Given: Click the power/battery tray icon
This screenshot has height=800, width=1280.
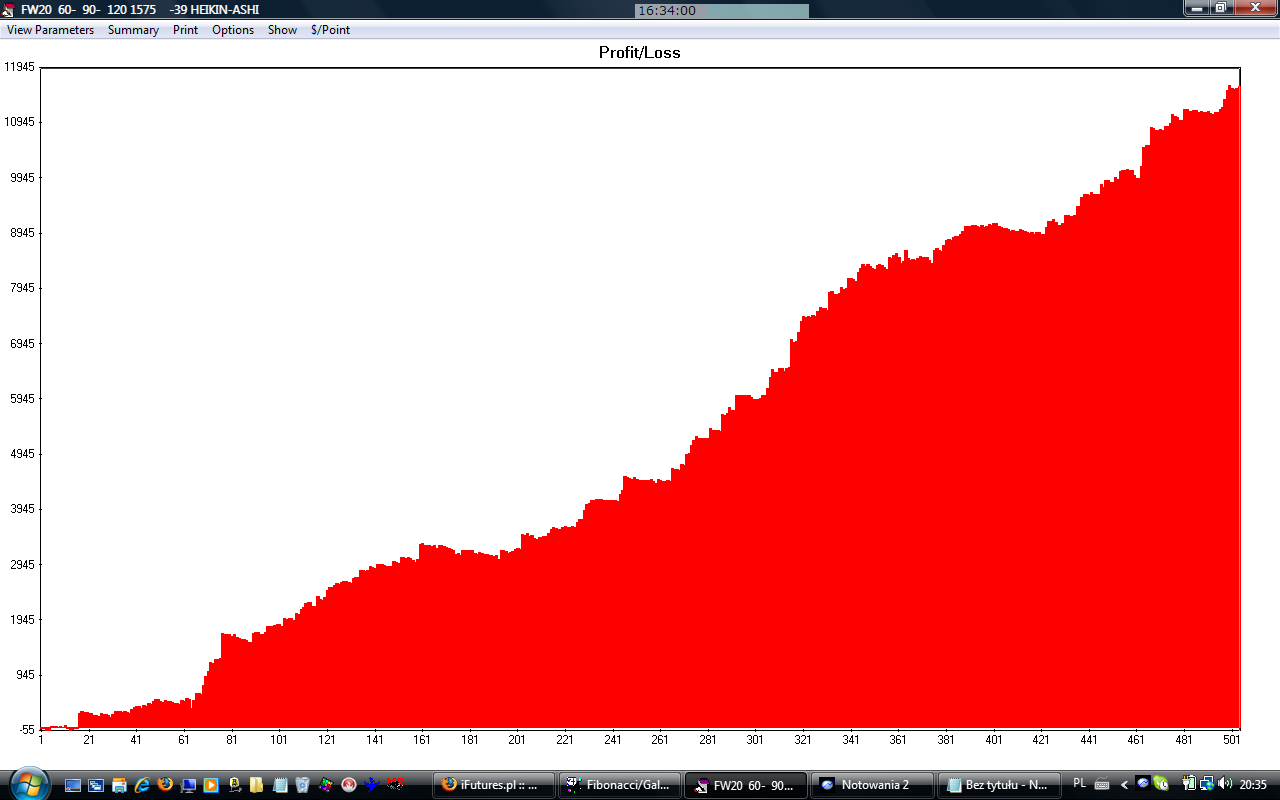Looking at the screenshot, I should click(1189, 784).
